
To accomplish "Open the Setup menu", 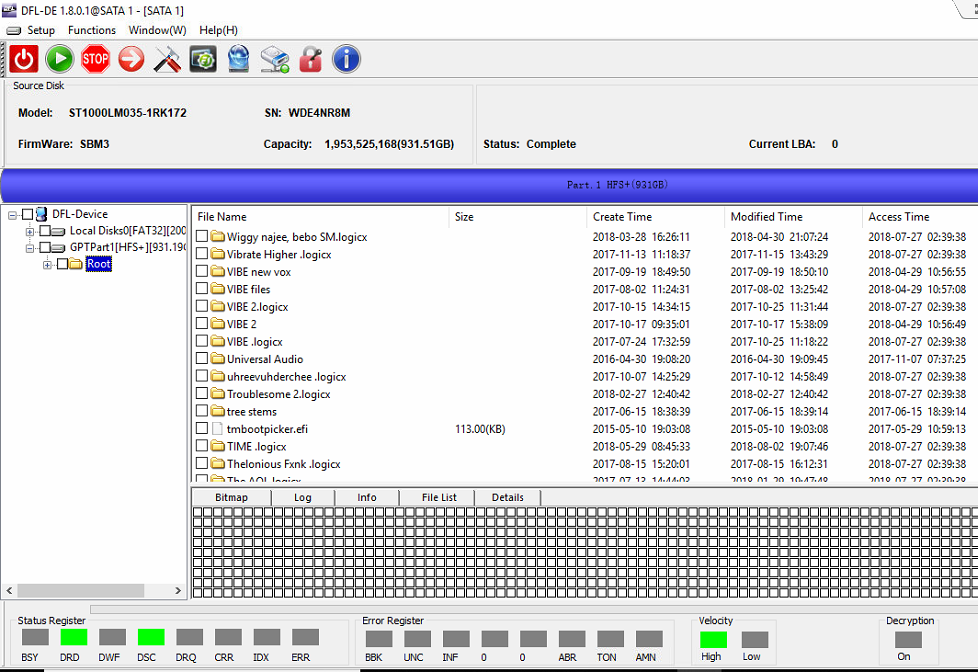I will (x=41, y=30).
